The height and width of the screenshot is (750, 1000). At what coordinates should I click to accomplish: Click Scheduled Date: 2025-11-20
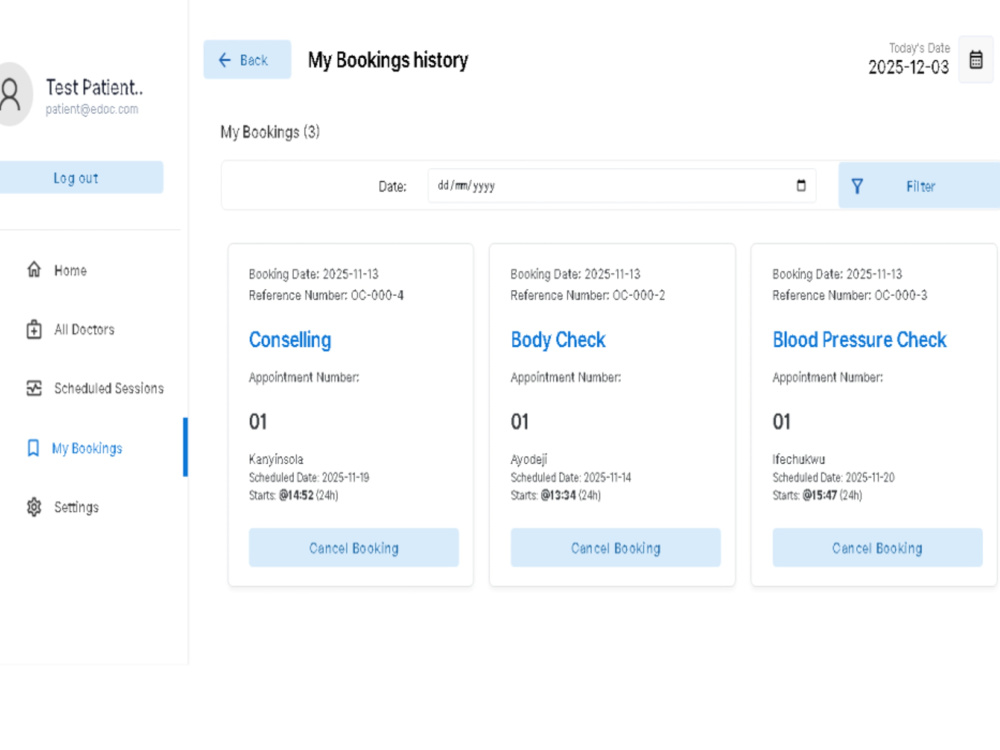tap(834, 477)
